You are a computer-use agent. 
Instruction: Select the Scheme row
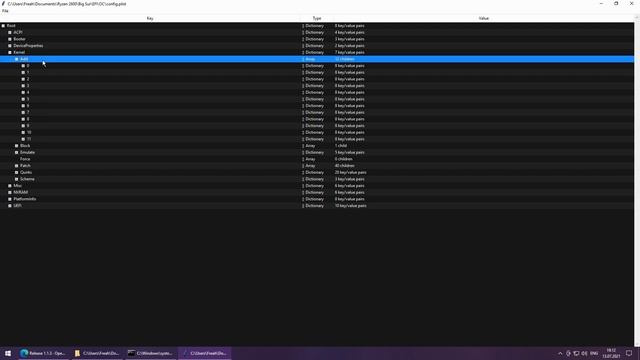[317, 179]
